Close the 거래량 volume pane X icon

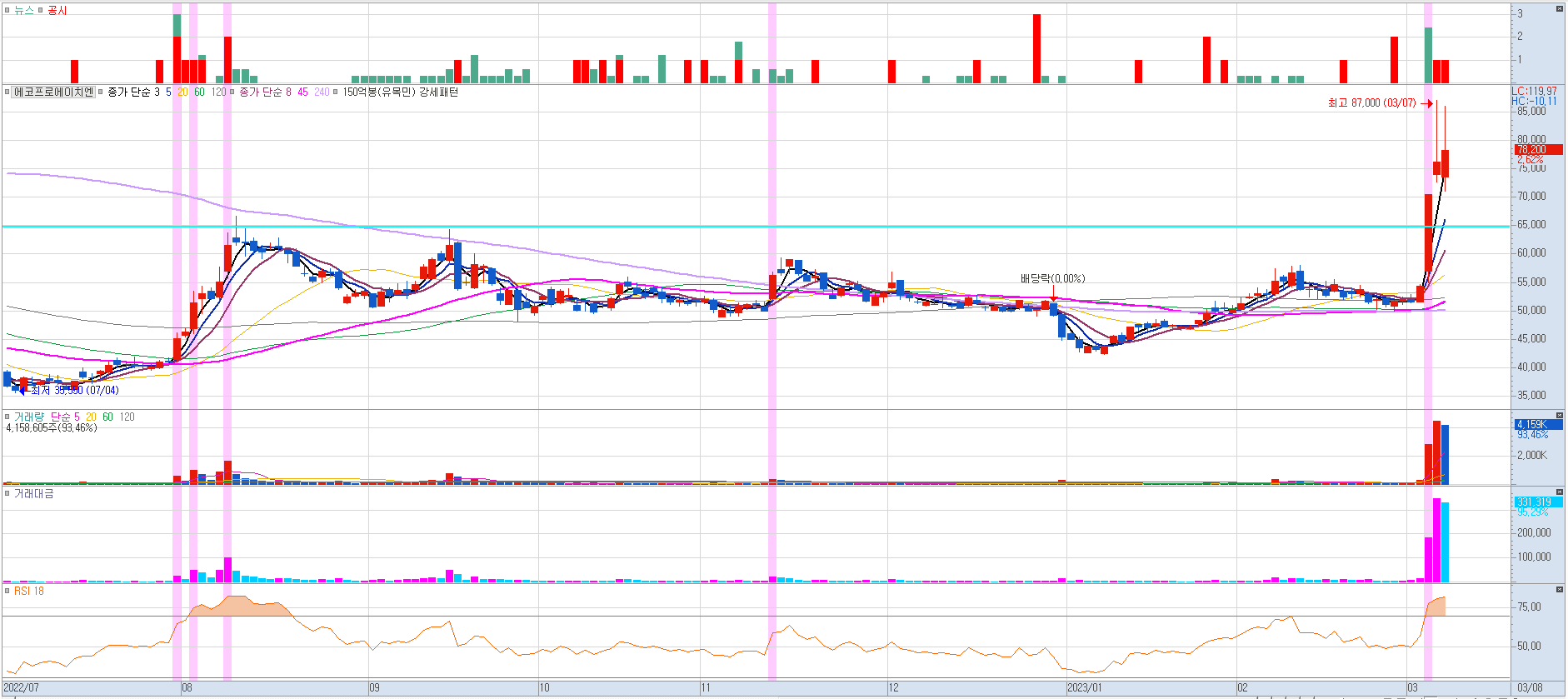pos(1560,415)
